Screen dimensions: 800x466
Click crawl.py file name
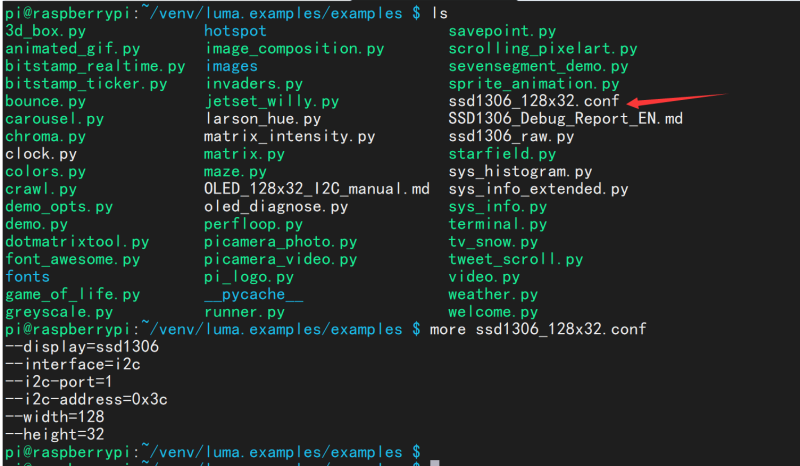pos(41,189)
